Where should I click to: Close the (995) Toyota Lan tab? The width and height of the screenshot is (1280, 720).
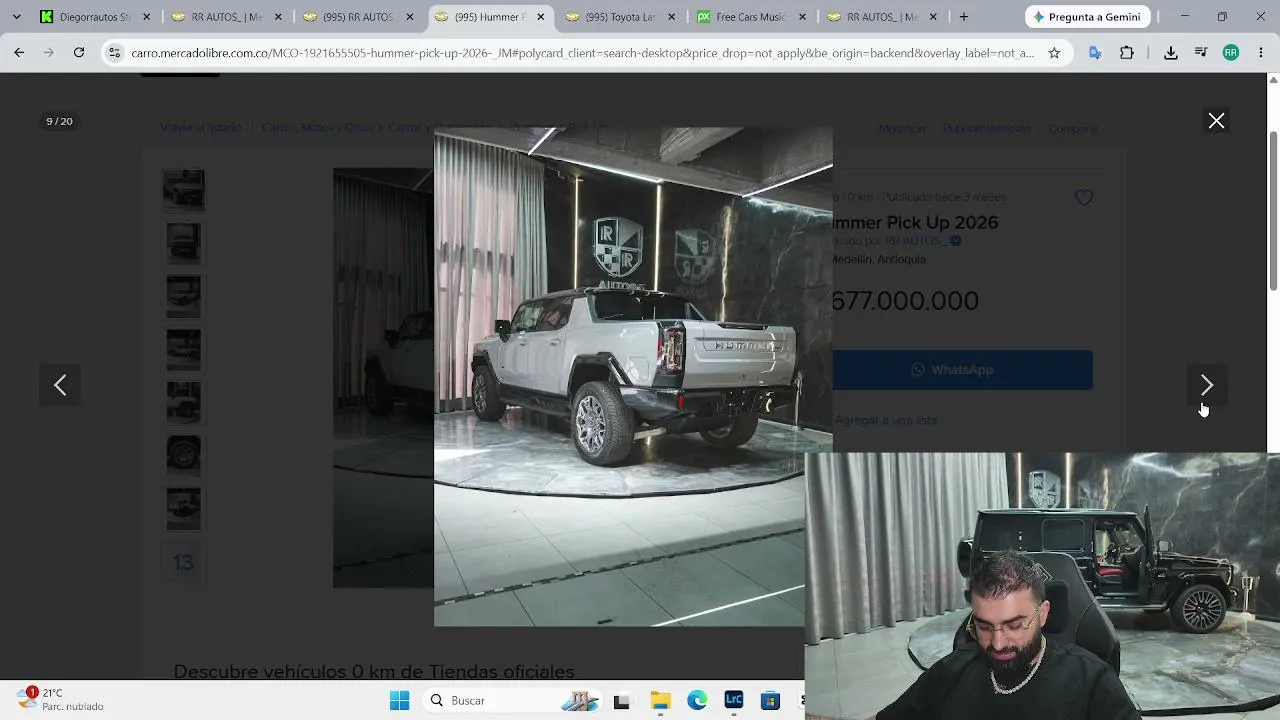point(672,17)
